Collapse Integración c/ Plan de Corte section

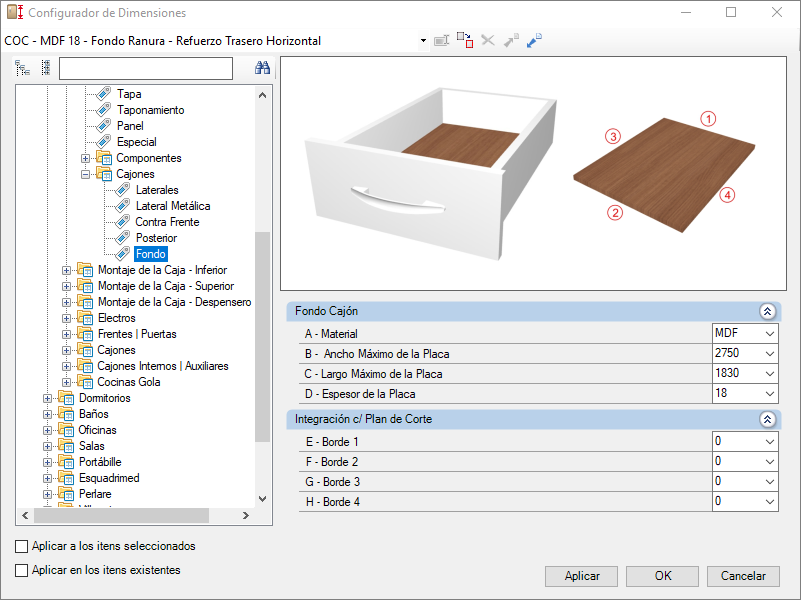pyautogui.click(x=767, y=420)
